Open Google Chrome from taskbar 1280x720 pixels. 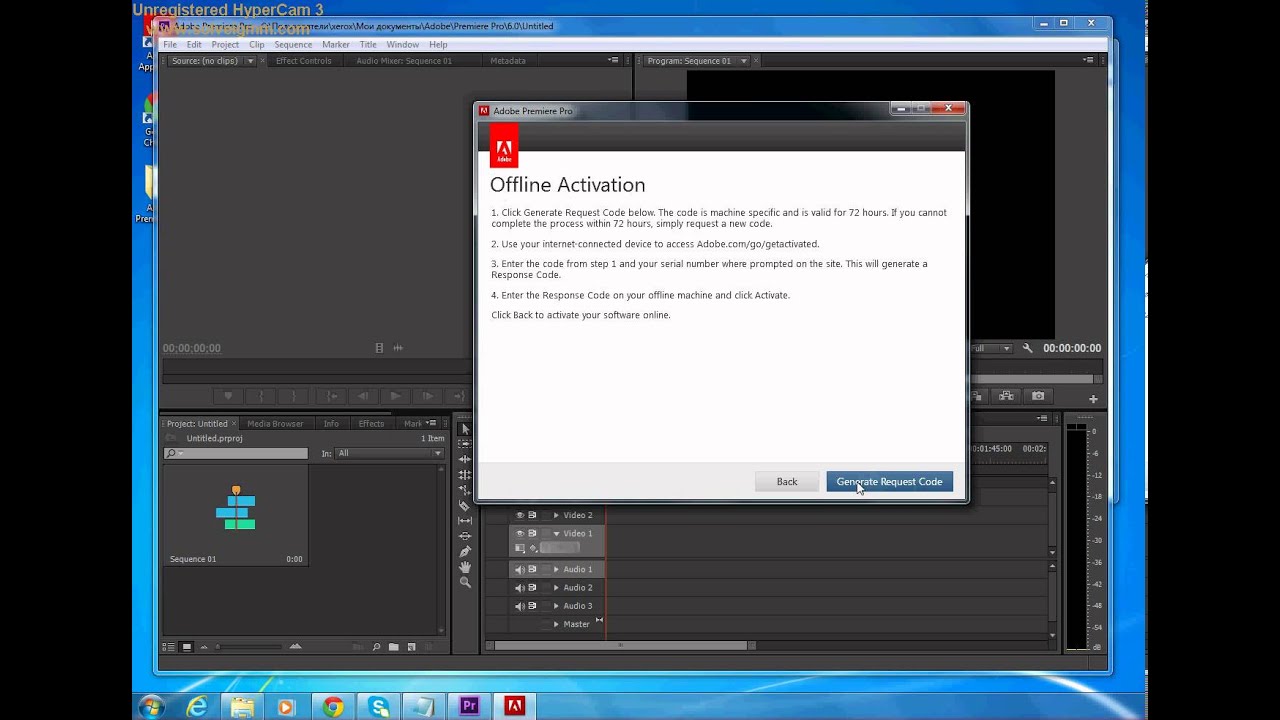(x=332, y=707)
